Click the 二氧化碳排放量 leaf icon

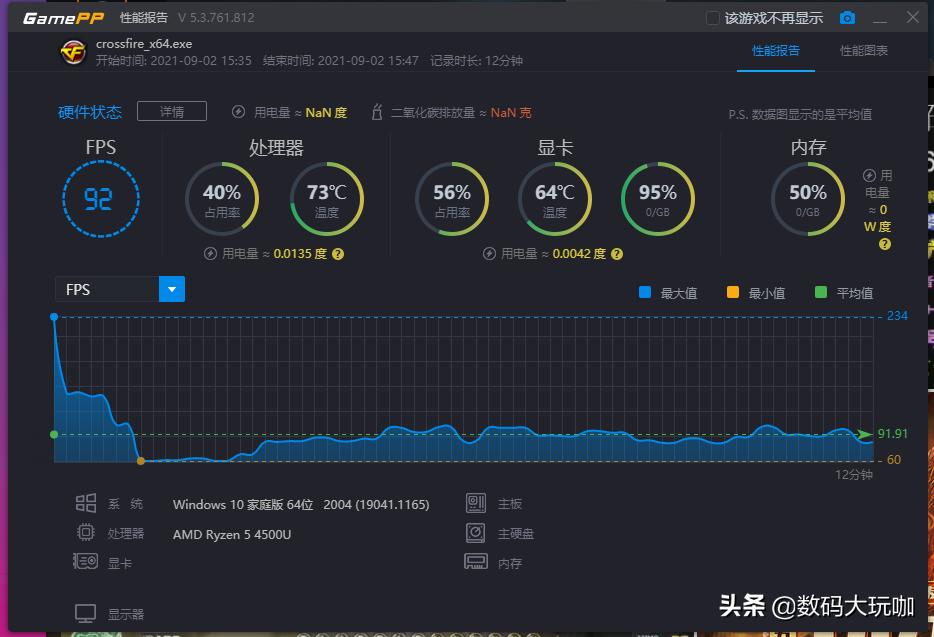tap(375, 112)
